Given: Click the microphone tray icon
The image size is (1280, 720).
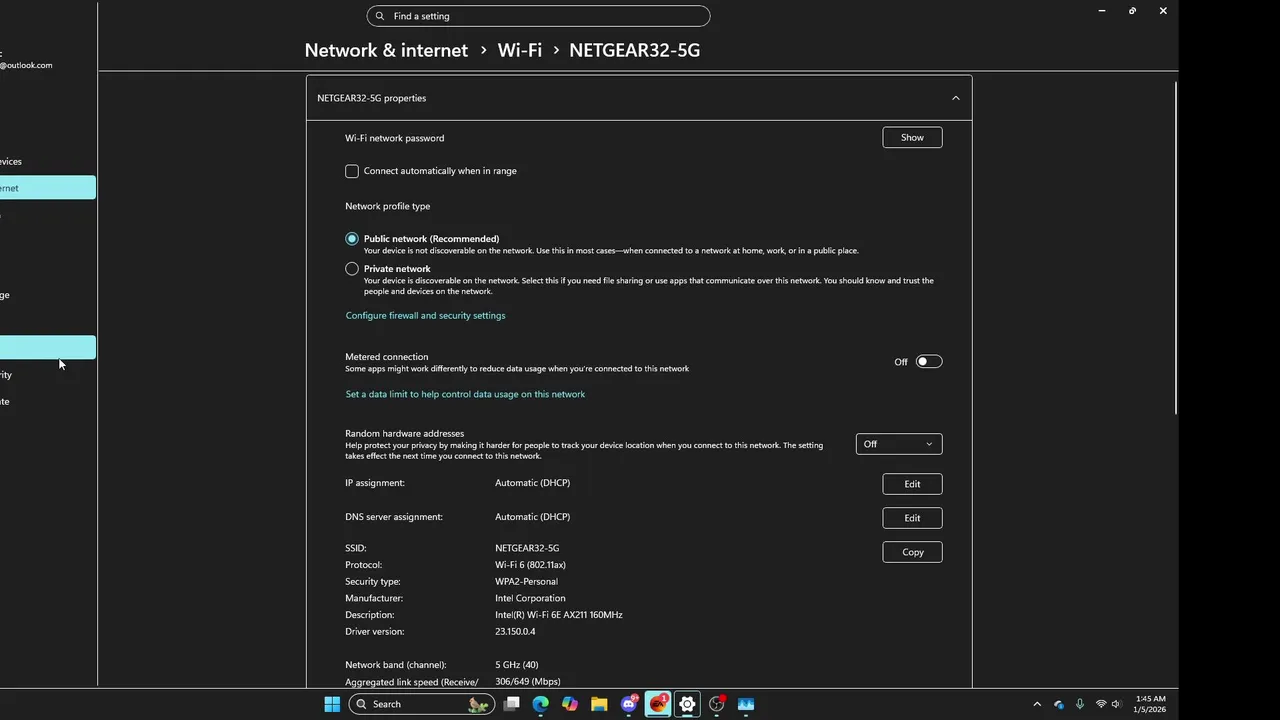Looking at the screenshot, I should 1080,704.
